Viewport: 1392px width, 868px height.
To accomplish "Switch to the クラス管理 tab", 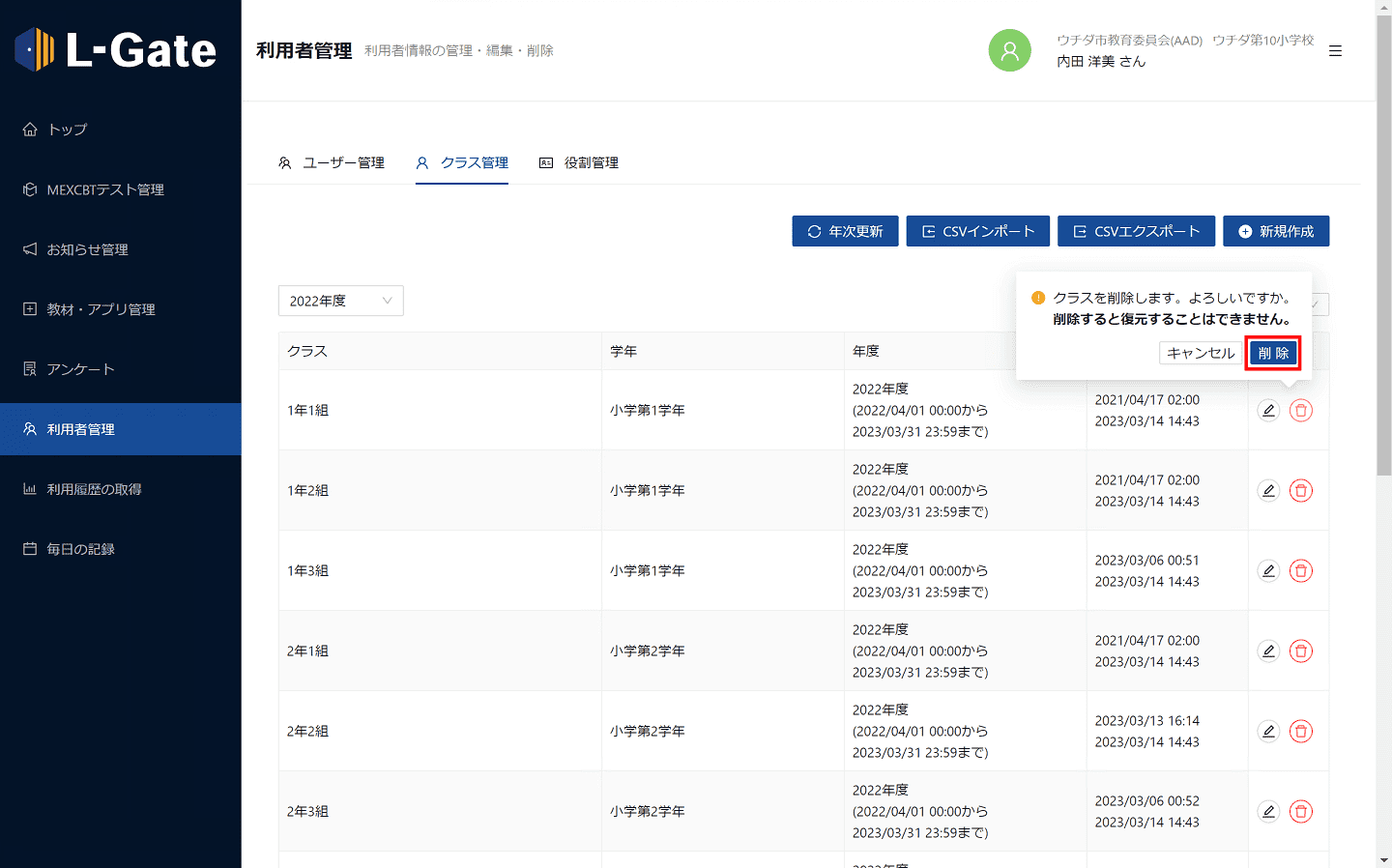I will point(462,162).
